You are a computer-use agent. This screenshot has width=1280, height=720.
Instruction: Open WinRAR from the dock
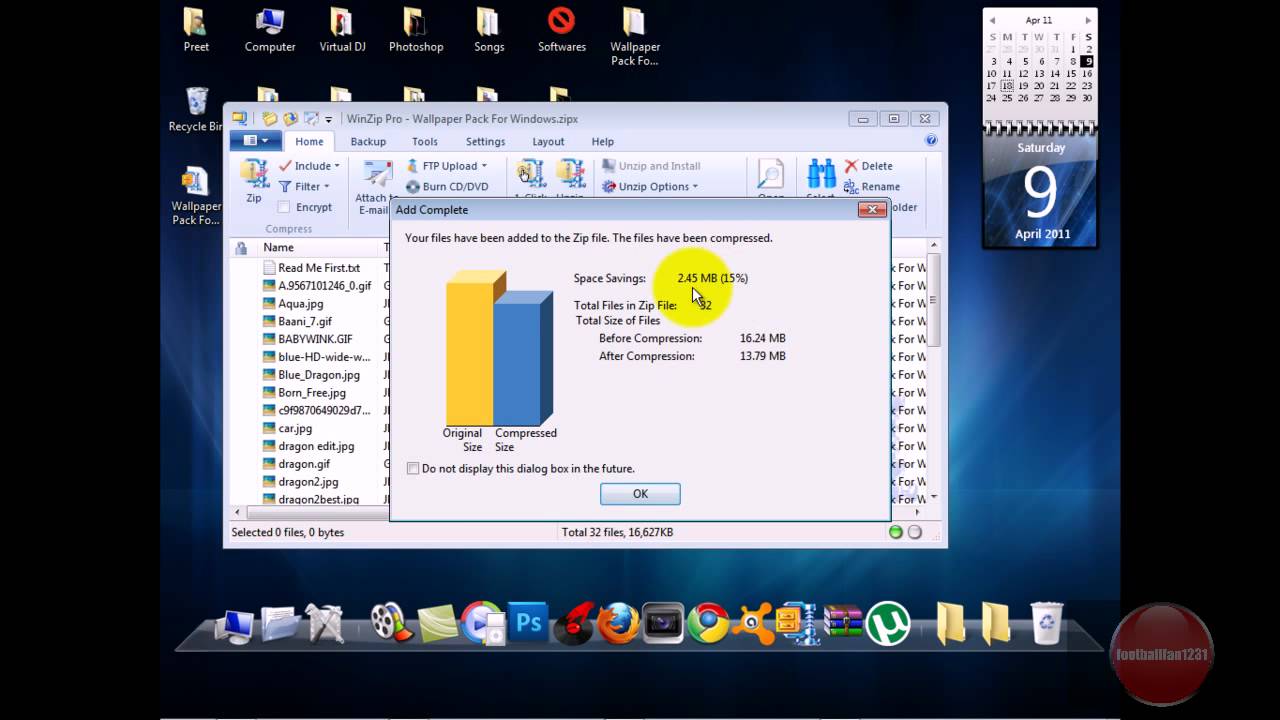pyautogui.click(x=843, y=623)
